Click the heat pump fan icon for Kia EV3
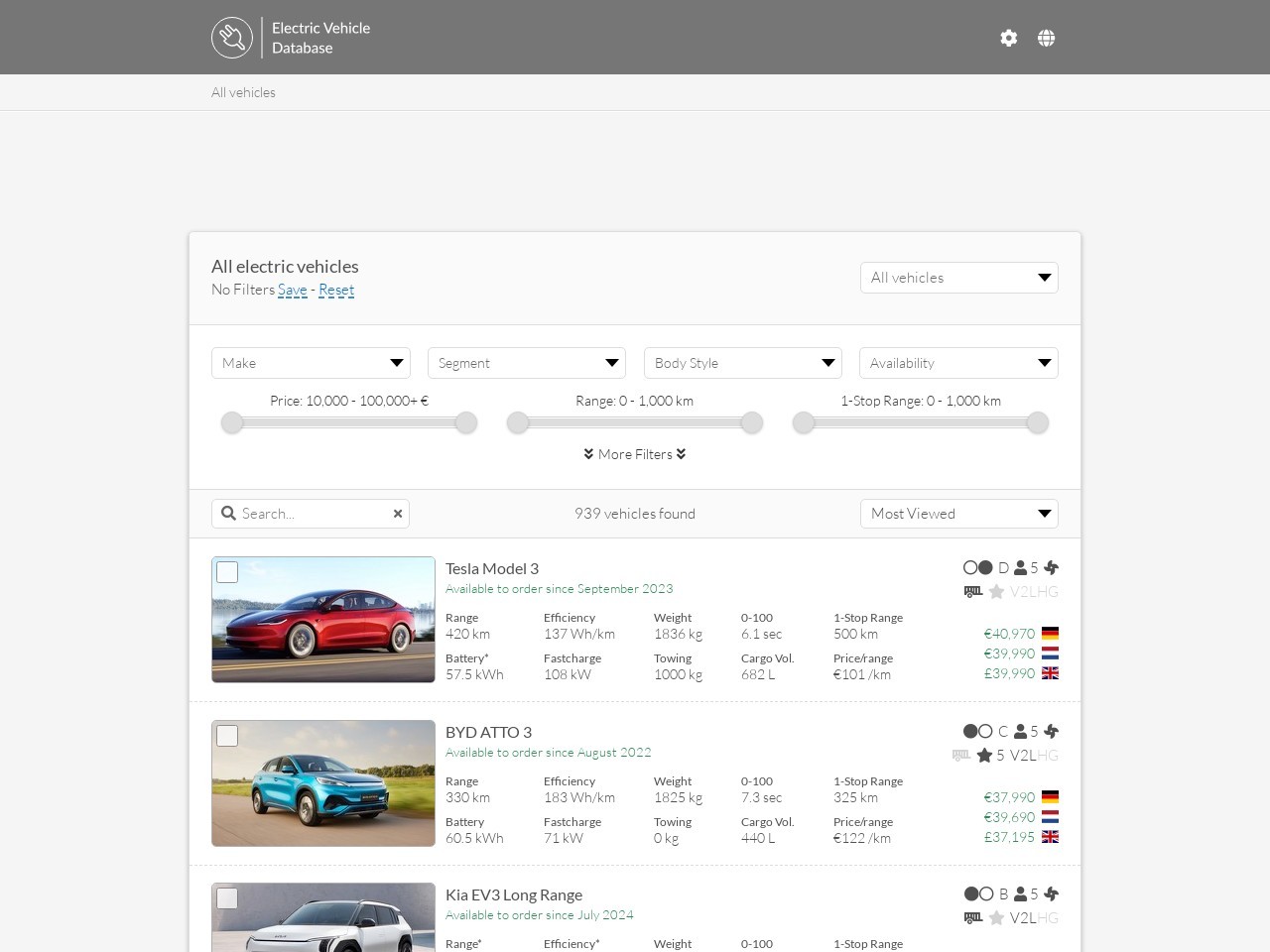Viewport: 1270px width, 952px height. [1051, 894]
